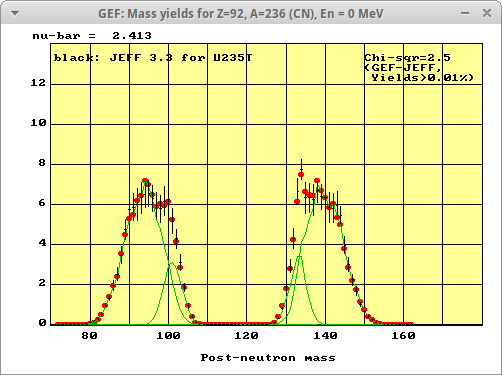This screenshot has width=502, height=375.
Task: Click the small green curve peak near mass 101
Action: tap(172, 263)
